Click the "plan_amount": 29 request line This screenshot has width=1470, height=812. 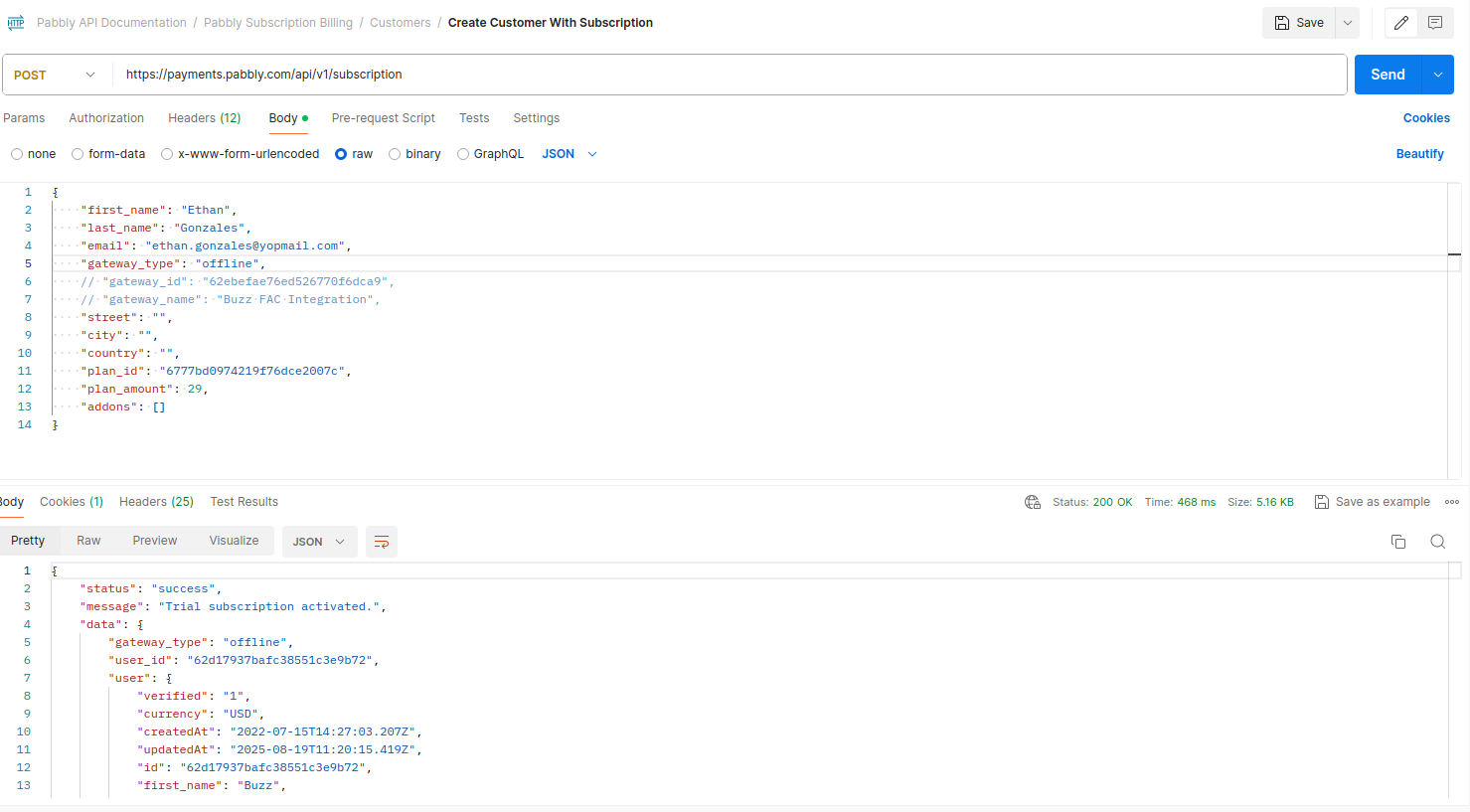[x=144, y=389]
